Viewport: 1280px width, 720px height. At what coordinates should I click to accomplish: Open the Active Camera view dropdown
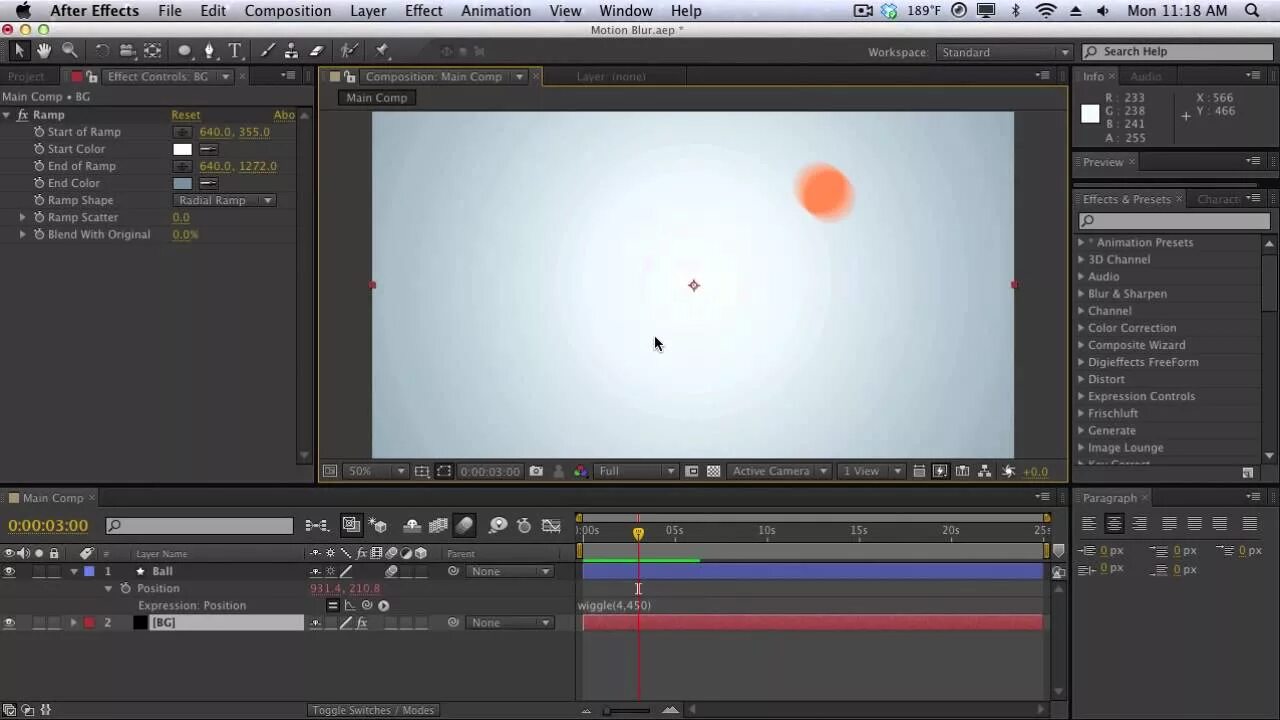[x=781, y=471]
